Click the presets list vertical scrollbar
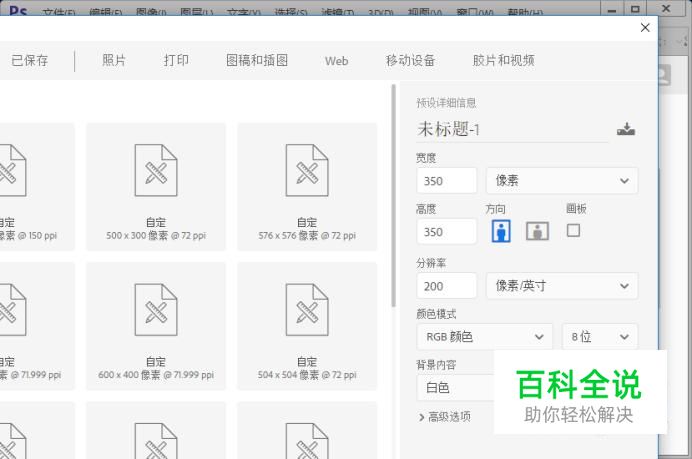Viewport: 692px width, 459px height. (393, 196)
